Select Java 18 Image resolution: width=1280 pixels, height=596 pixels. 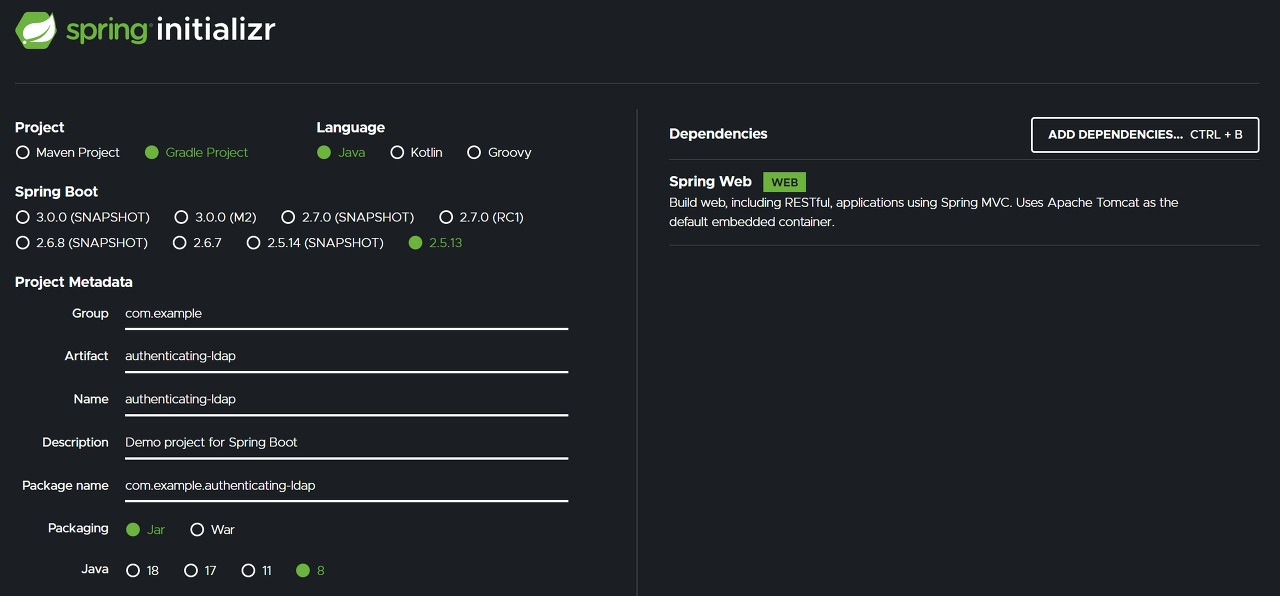click(133, 570)
